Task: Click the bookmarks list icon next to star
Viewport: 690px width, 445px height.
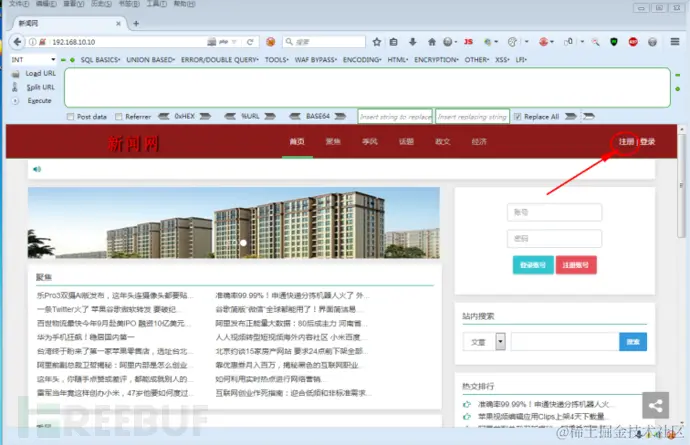Action: click(393, 42)
